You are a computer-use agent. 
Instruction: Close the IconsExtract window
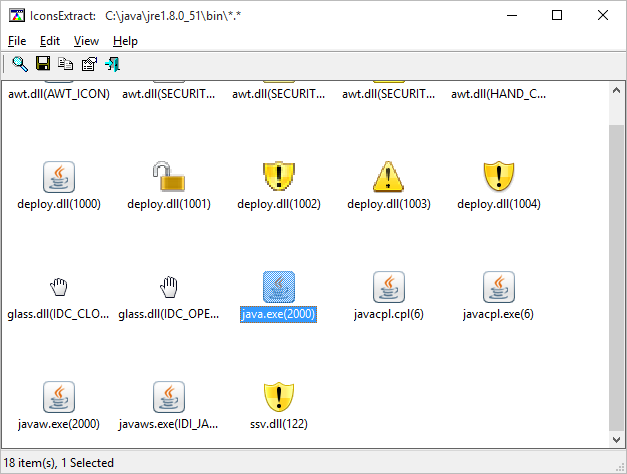pos(603,15)
